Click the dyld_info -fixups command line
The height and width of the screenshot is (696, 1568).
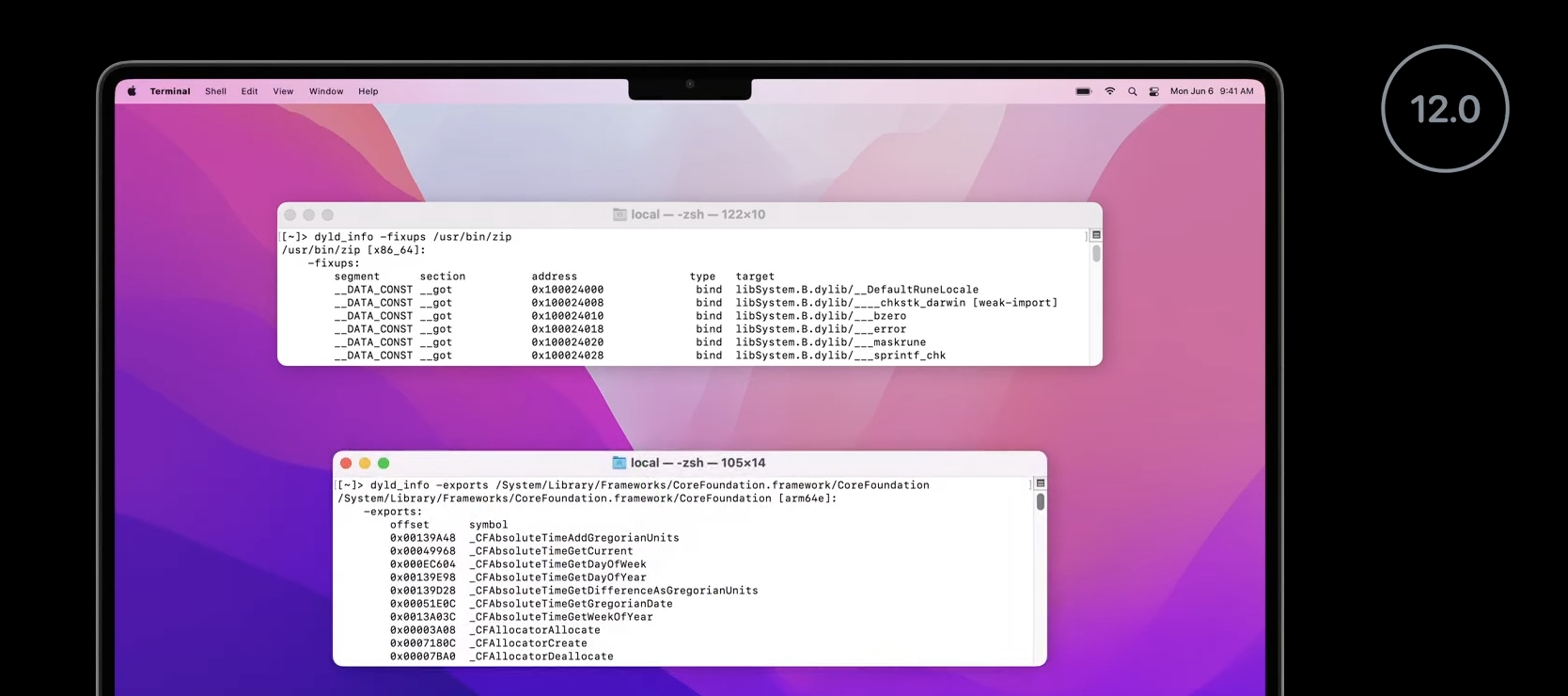[397, 237]
